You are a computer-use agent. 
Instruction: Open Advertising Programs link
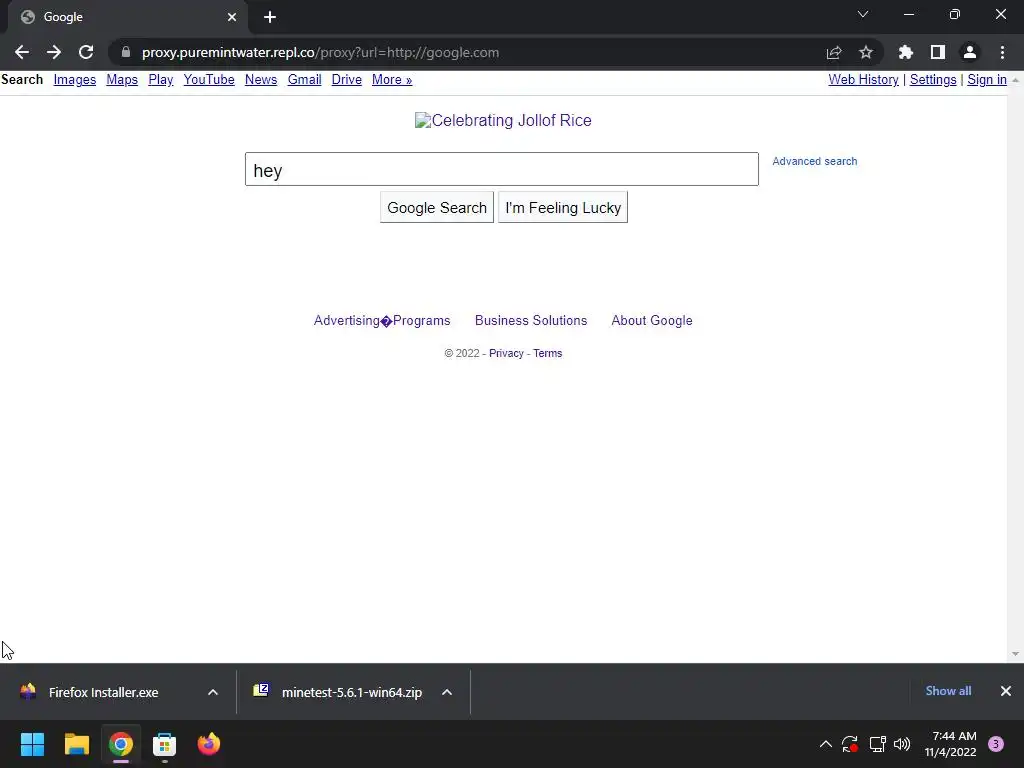click(x=382, y=321)
